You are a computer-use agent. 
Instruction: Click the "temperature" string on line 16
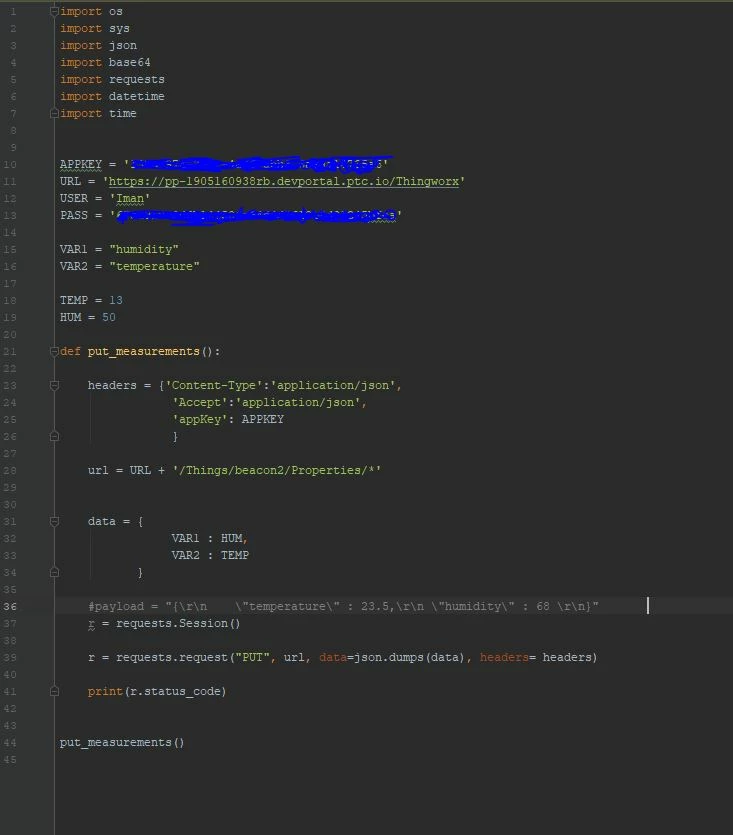pyautogui.click(x=154, y=266)
